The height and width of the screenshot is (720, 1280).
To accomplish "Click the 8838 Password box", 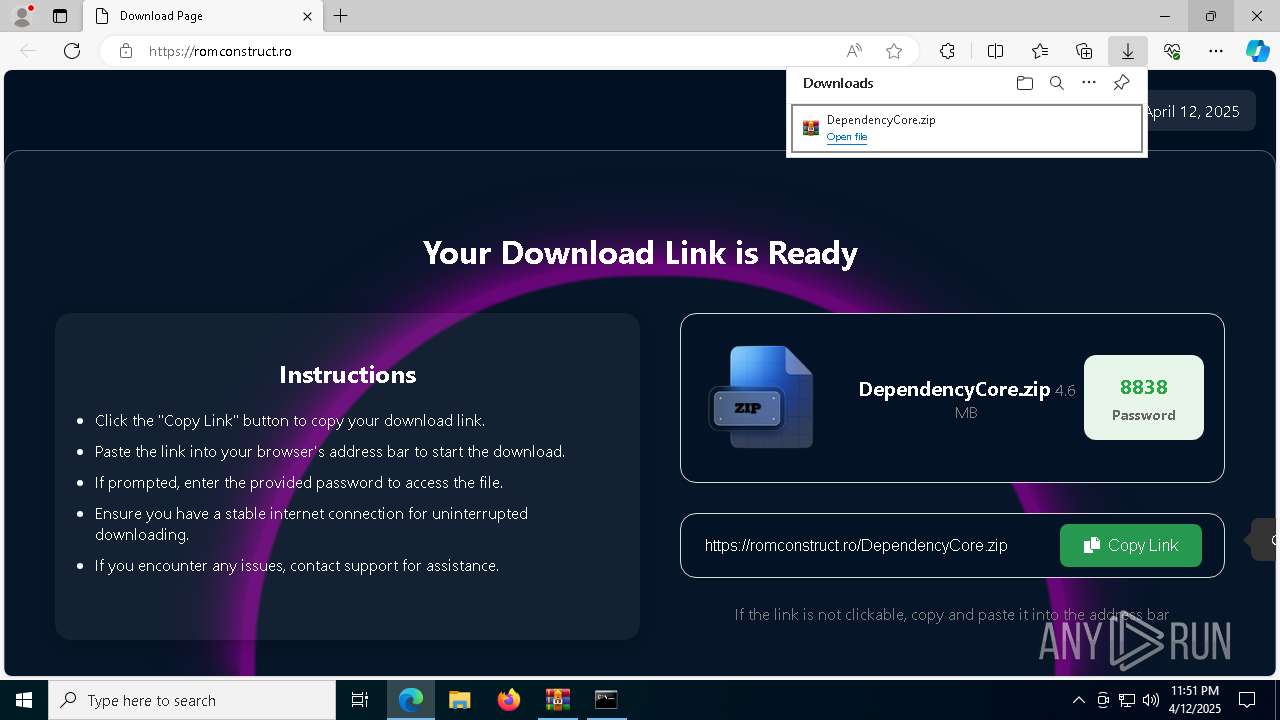I will click(1144, 397).
